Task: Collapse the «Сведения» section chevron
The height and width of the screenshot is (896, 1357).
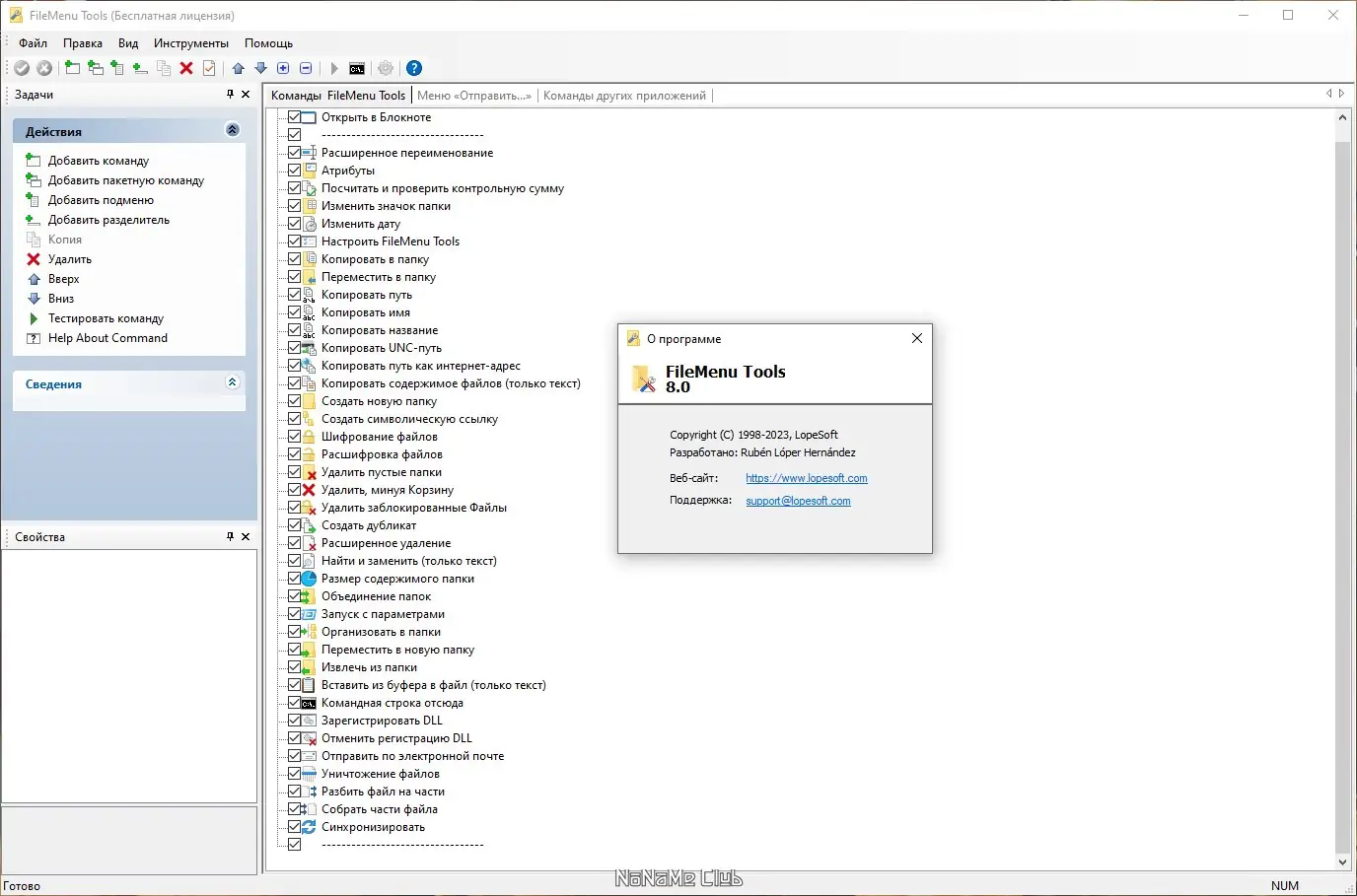Action: (x=233, y=382)
